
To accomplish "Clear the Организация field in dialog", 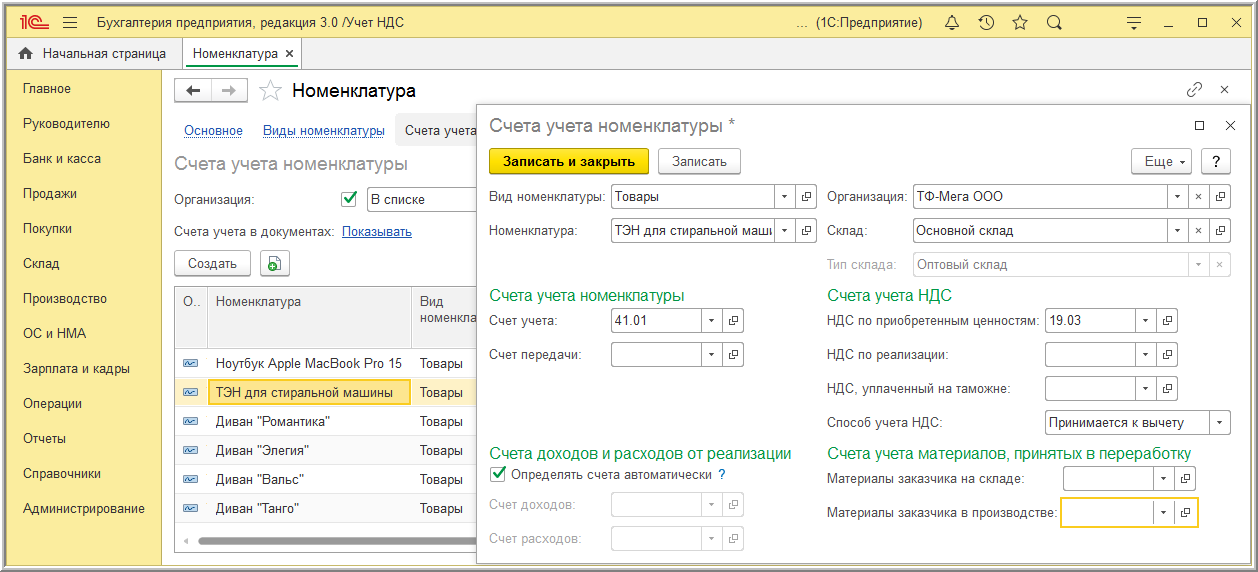I will pyautogui.click(x=1198, y=197).
